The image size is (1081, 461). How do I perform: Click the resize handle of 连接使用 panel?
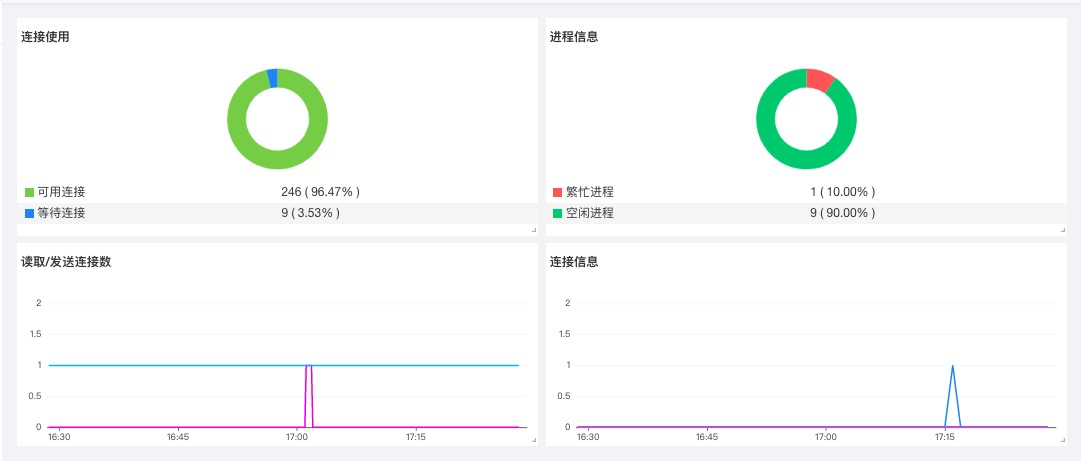(x=533, y=231)
